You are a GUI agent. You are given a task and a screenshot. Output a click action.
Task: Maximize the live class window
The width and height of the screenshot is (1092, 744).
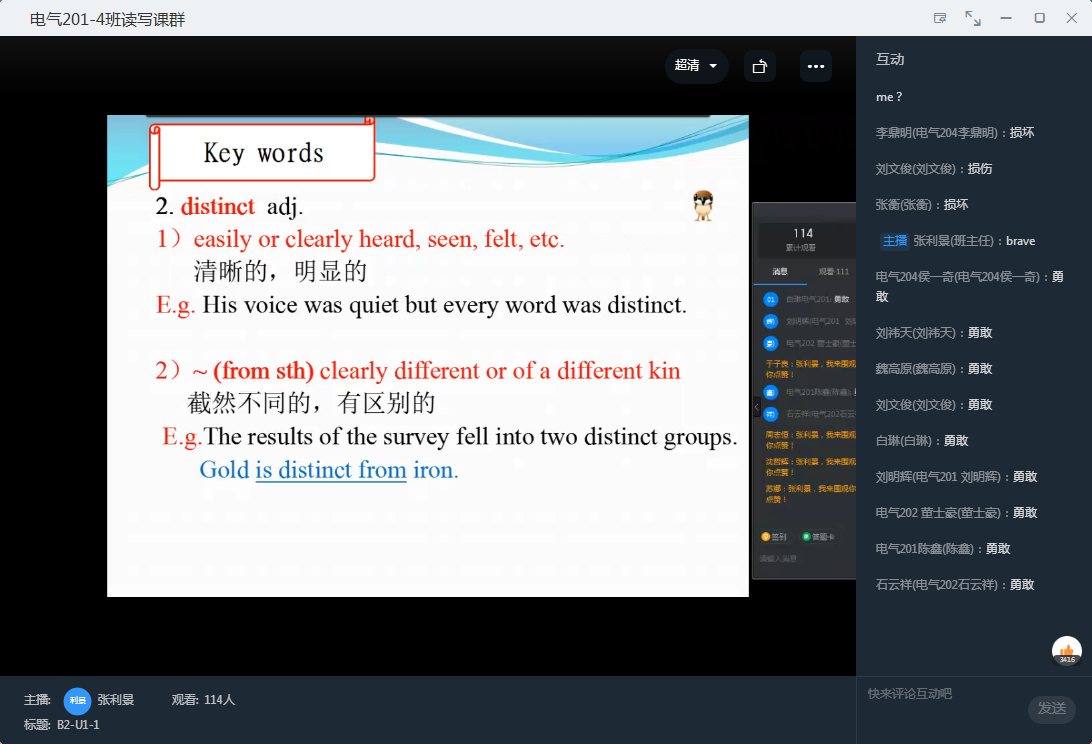(x=1039, y=18)
